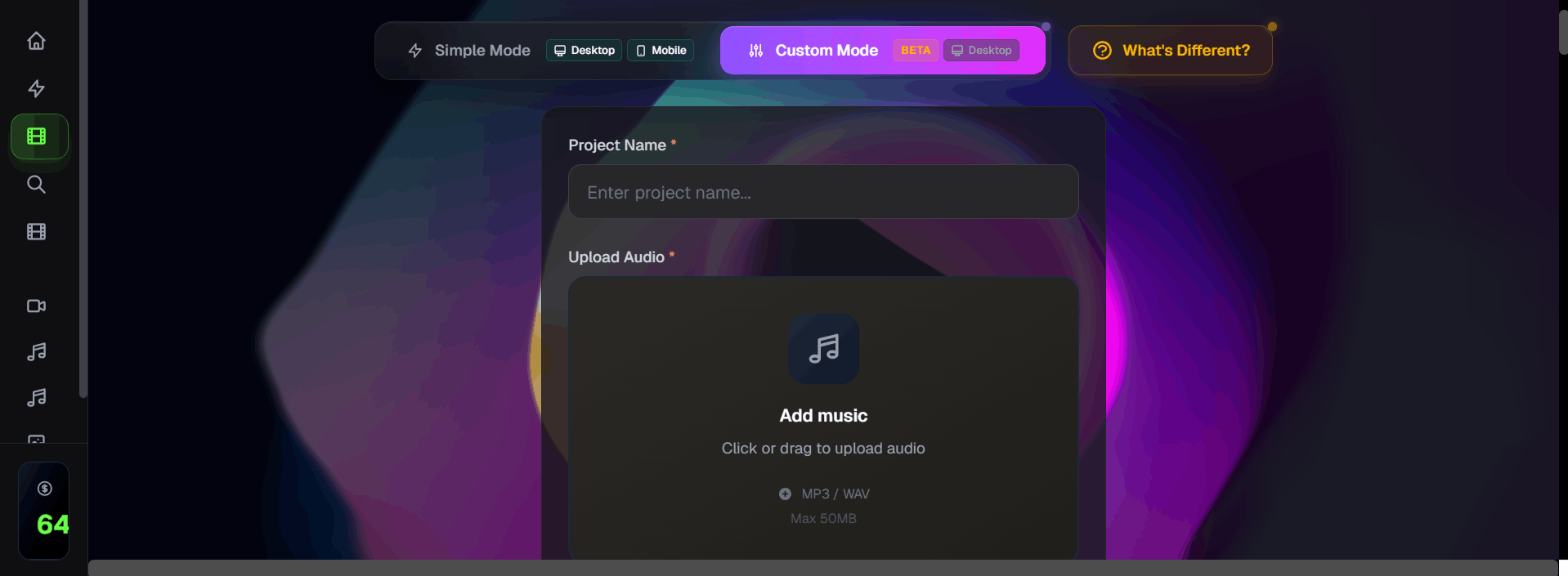
Task: Click the gray film strip icon below search
Action: (36, 231)
